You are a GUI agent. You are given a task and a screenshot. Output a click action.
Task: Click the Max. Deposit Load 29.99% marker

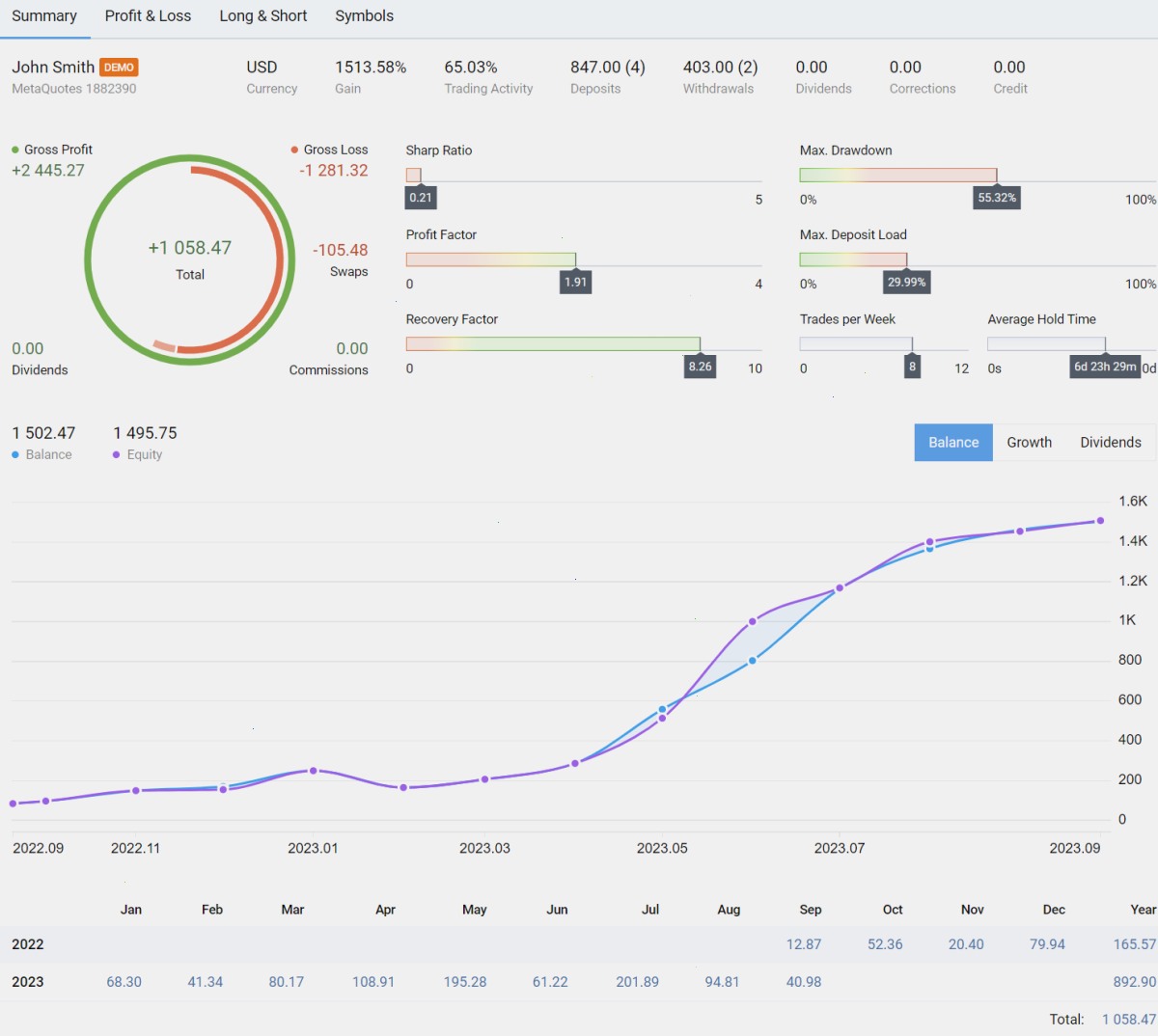point(906,282)
